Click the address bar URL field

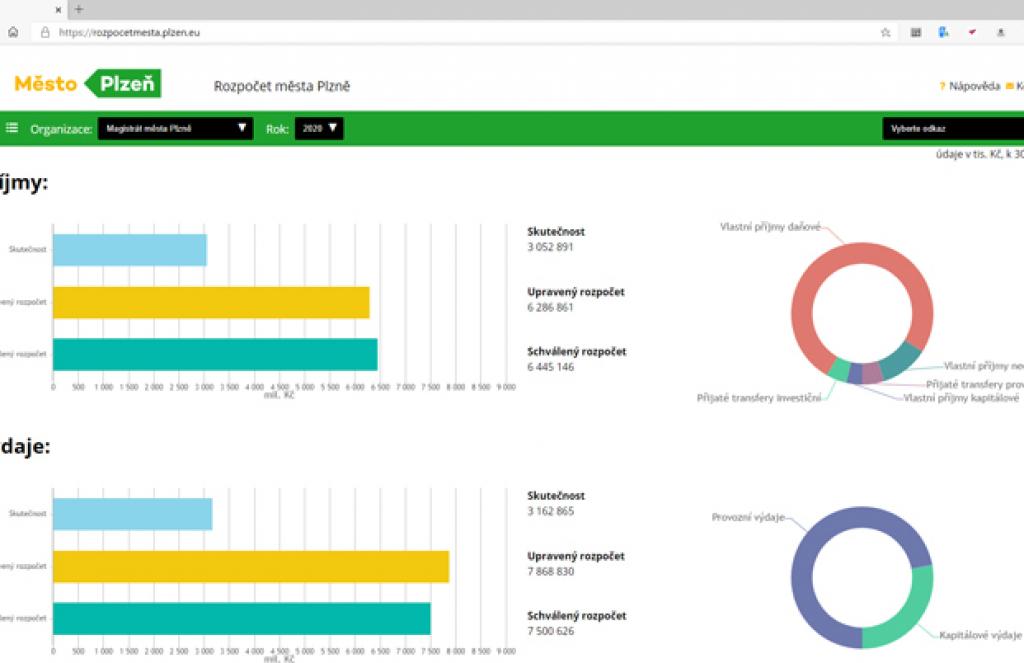450,32
